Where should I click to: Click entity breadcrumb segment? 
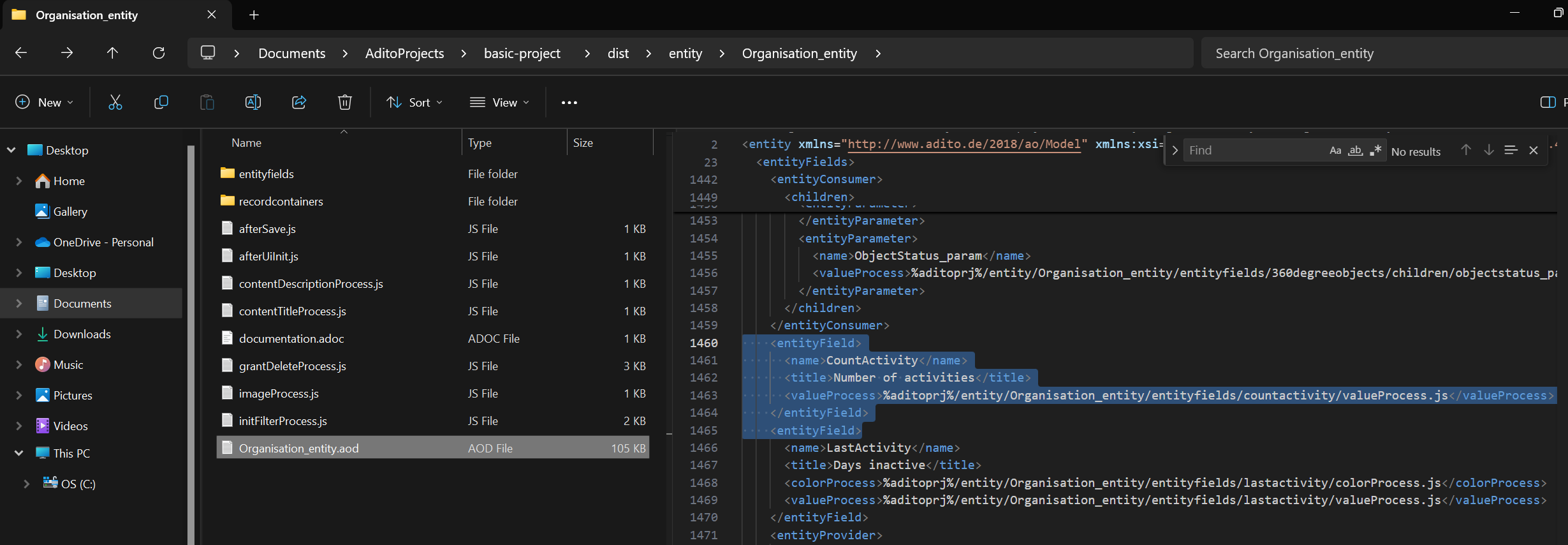point(685,54)
